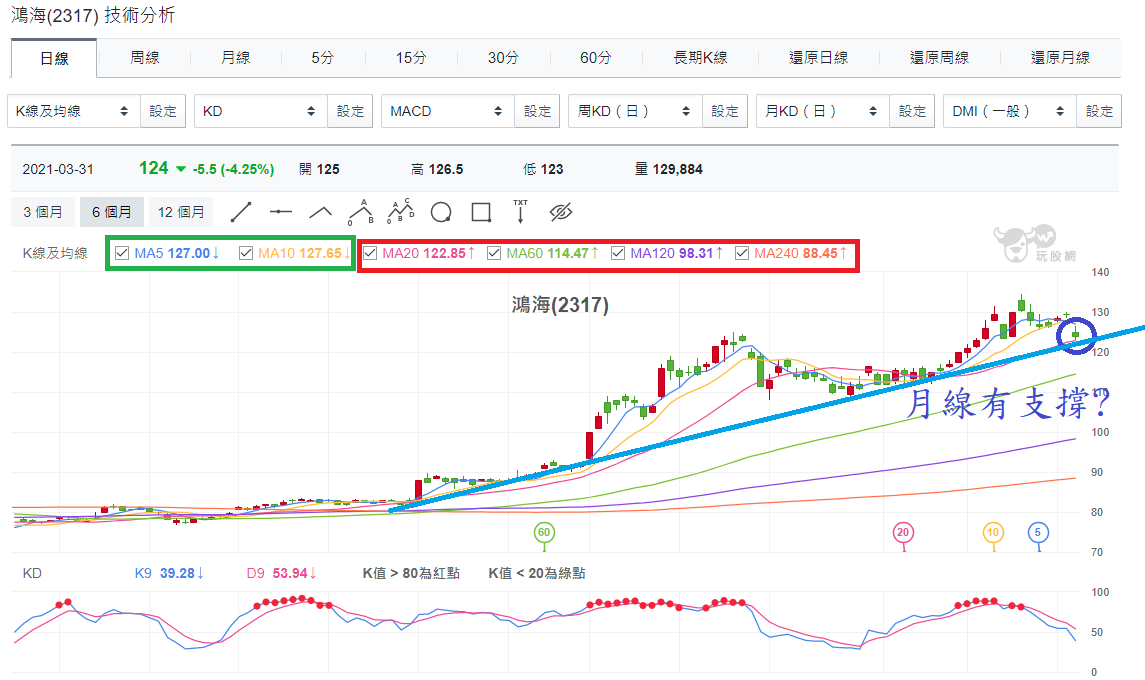Open the DMI（一般） indicator dropdown
The height and width of the screenshot is (680, 1145).
(x=1009, y=111)
